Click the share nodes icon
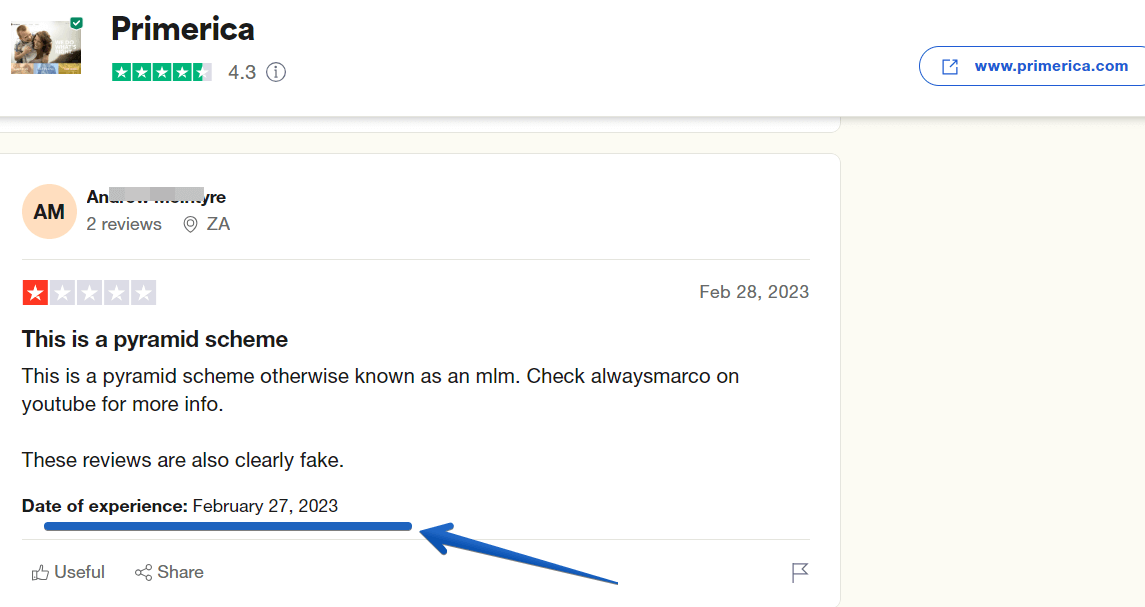 tap(143, 573)
